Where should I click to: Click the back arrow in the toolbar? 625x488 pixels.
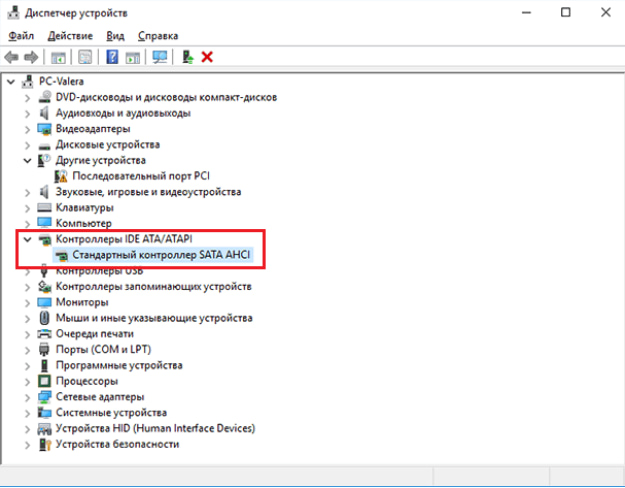[x=12, y=57]
